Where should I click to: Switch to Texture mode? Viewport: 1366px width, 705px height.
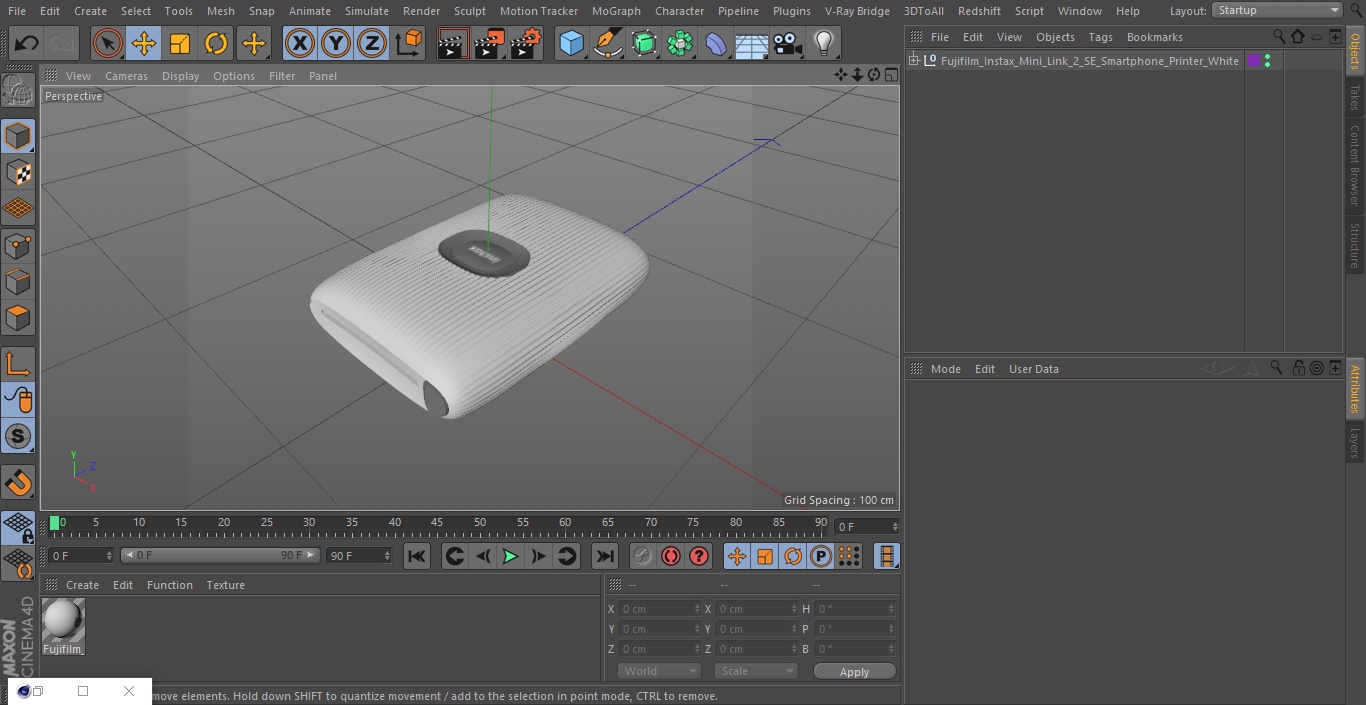pos(18,172)
